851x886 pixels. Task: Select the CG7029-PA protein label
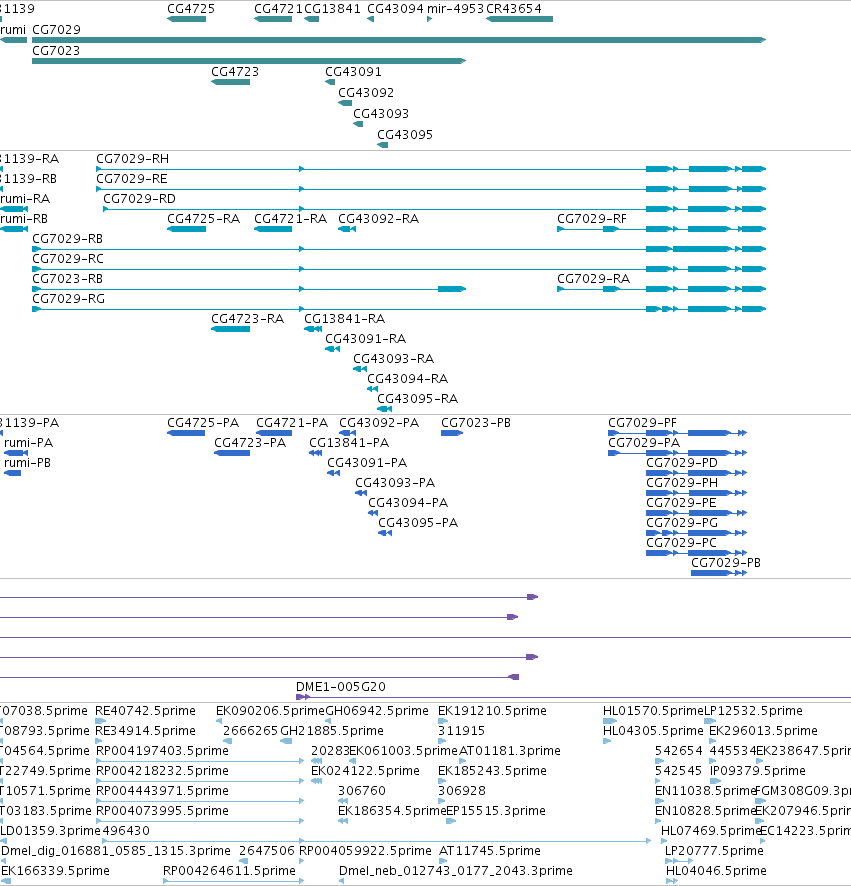point(644,443)
